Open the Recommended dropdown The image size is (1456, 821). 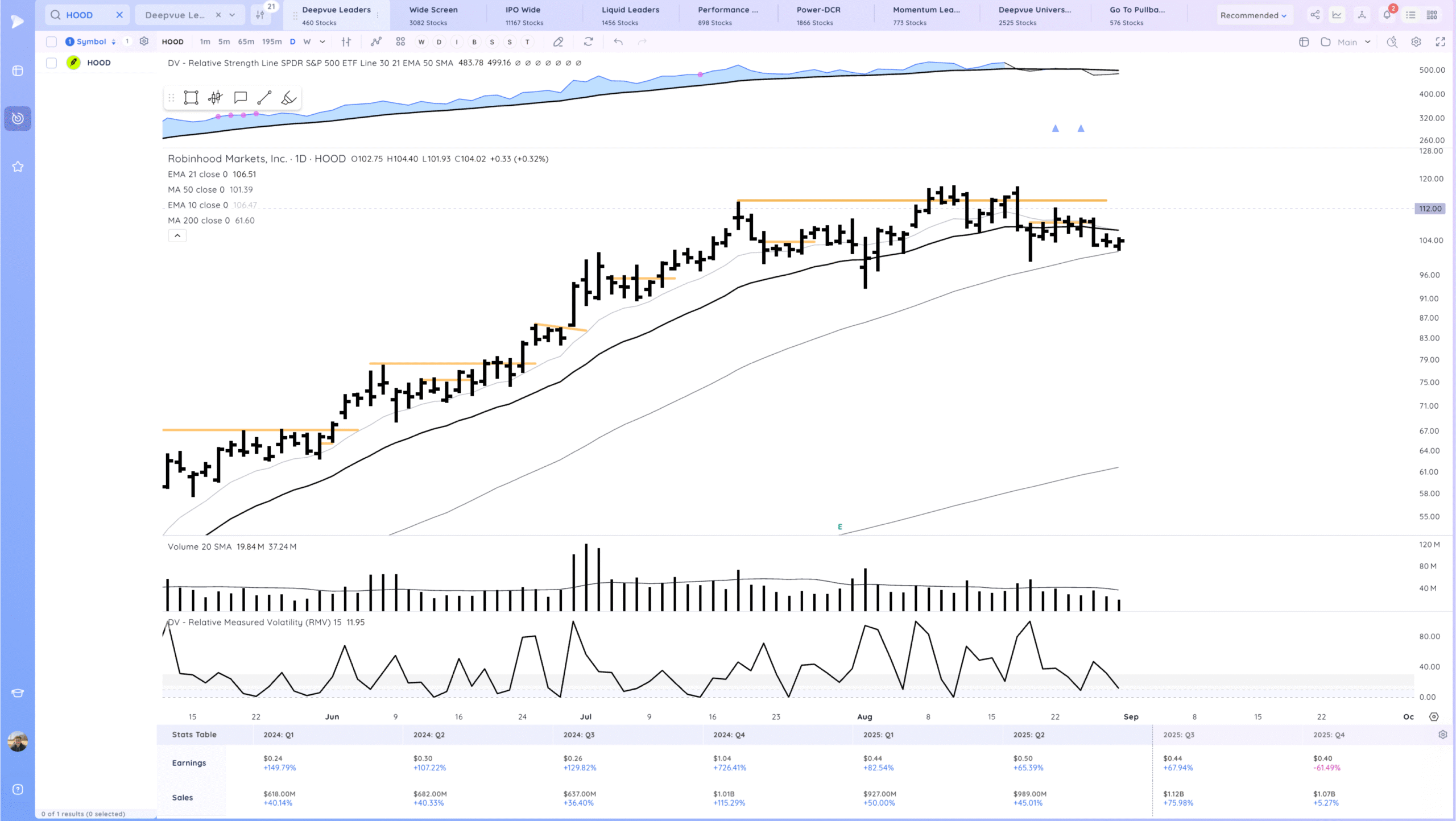[1254, 15]
